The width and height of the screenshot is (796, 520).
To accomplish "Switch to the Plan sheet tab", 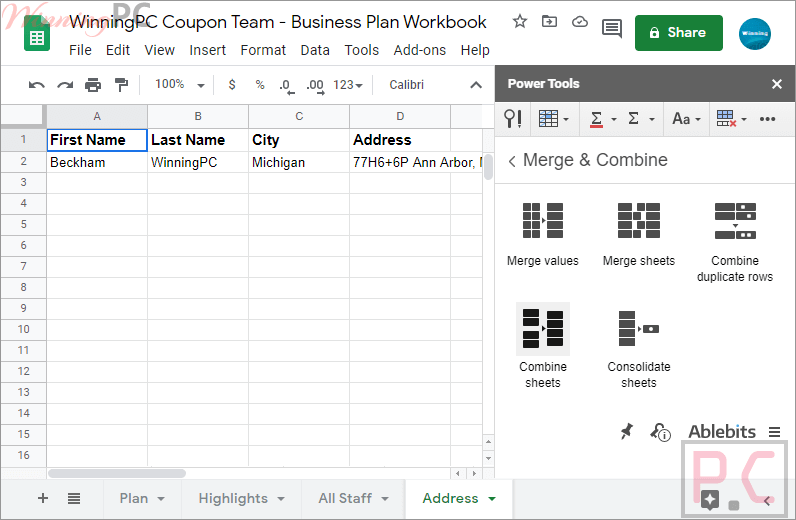I will click(134, 499).
